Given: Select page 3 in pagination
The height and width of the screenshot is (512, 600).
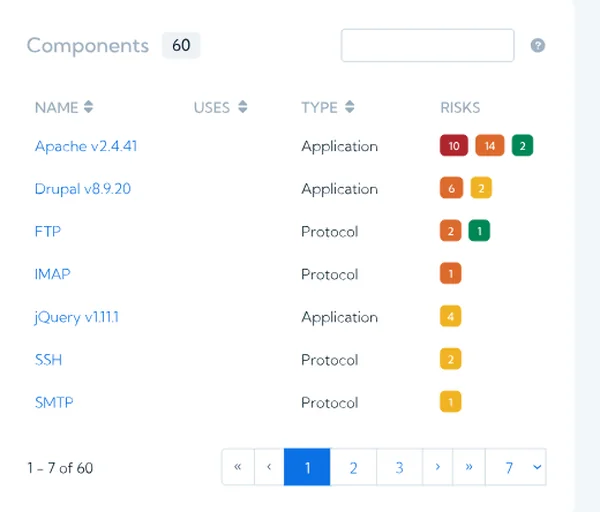Looking at the screenshot, I should click(x=399, y=467).
